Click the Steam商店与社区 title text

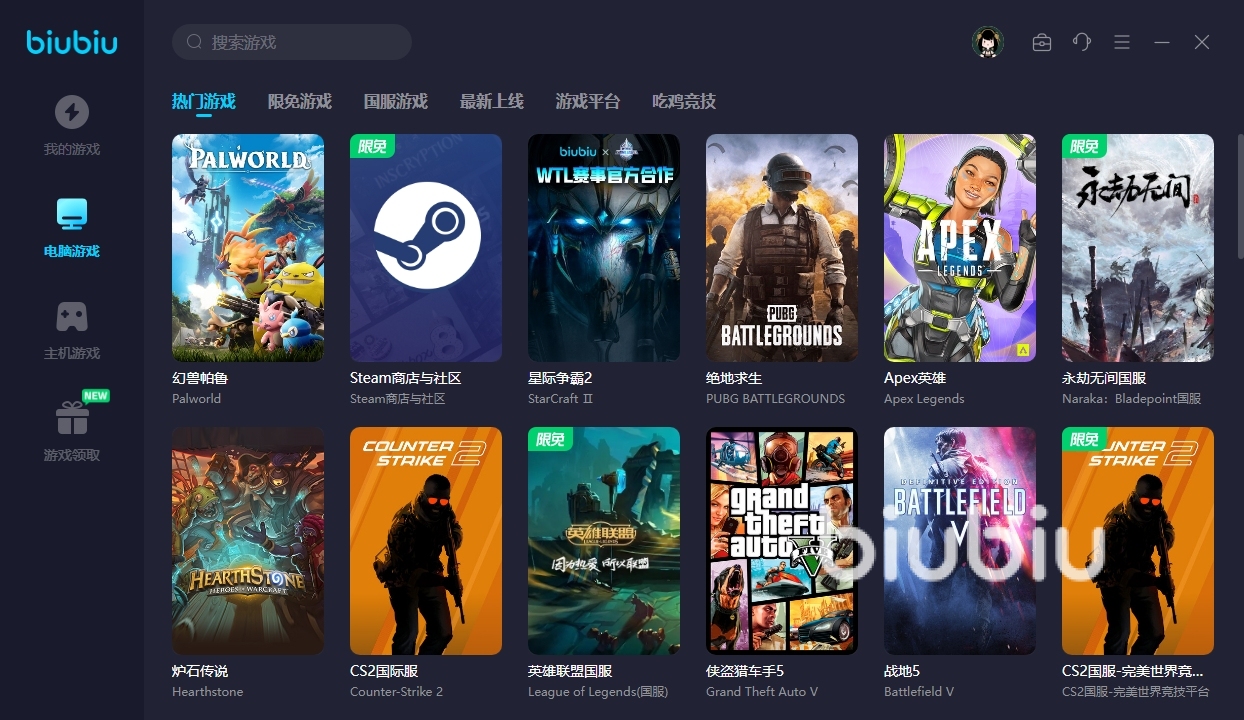405,378
